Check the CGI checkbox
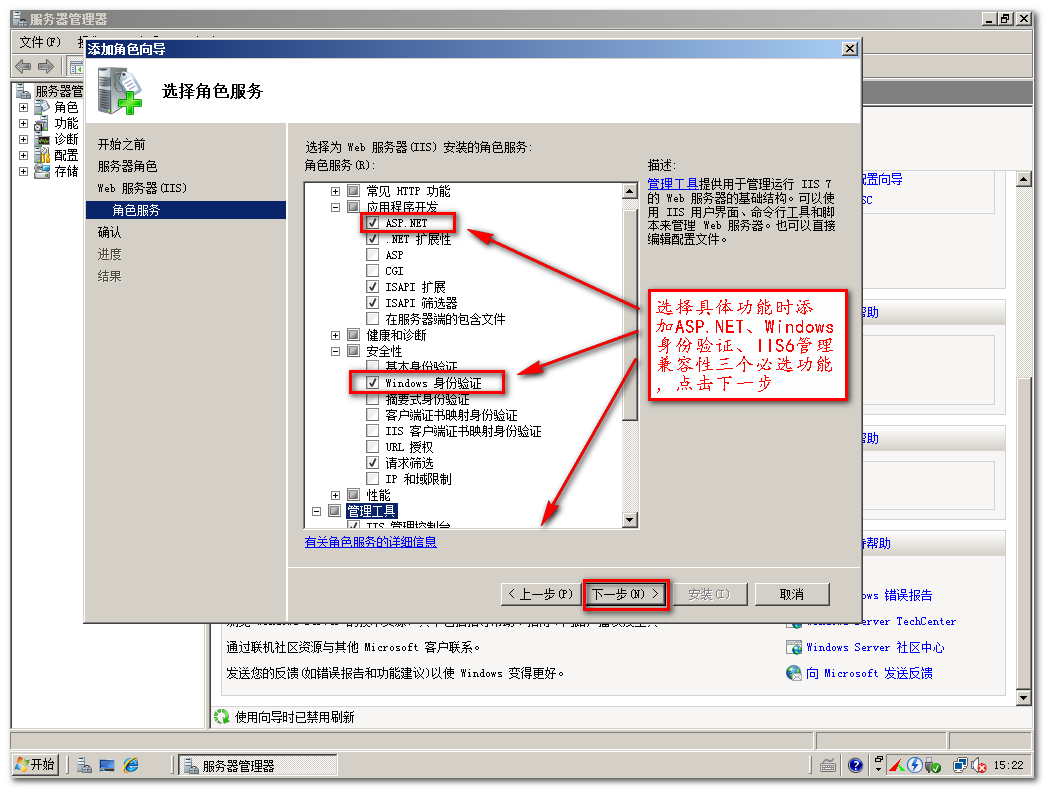The image size is (1045, 789). pyautogui.click(x=373, y=271)
